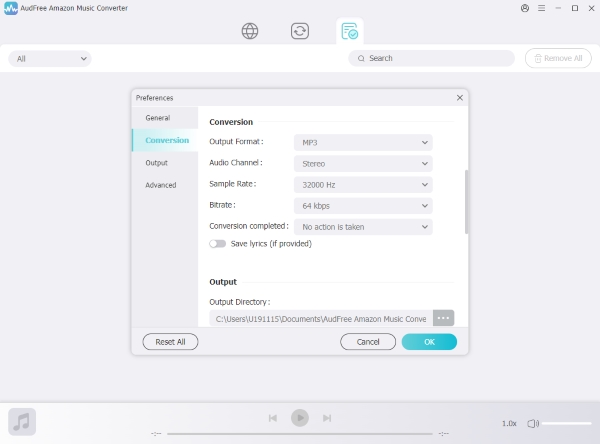The width and height of the screenshot is (600, 444).
Task: Open the converted history list icon
Action: point(350,31)
